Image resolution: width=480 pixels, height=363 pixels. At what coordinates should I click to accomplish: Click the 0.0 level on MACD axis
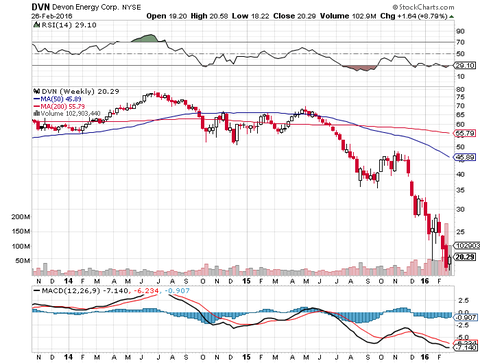click(463, 312)
